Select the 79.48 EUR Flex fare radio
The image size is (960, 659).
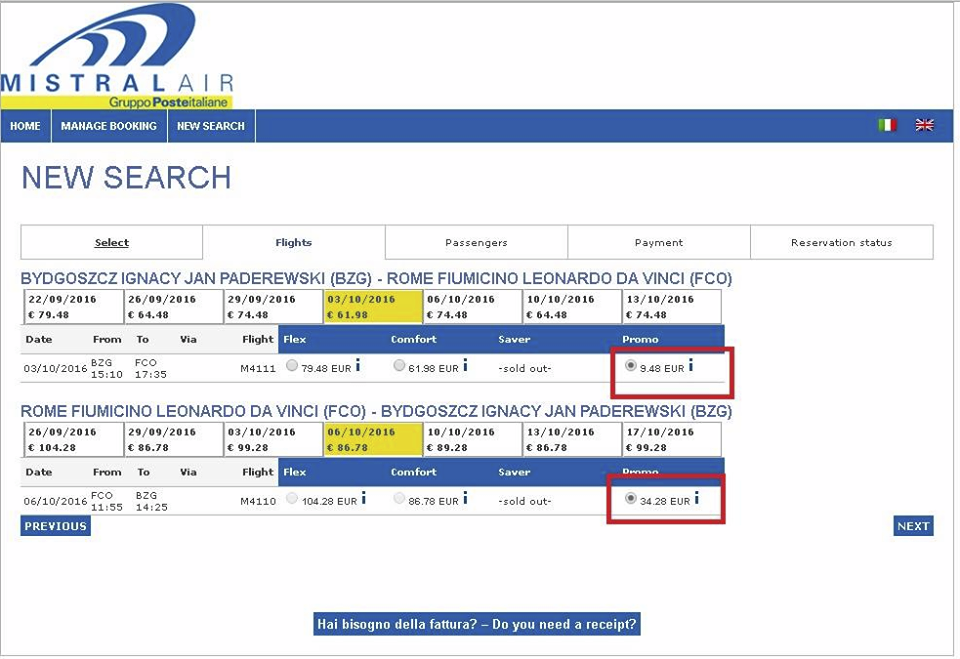292,366
